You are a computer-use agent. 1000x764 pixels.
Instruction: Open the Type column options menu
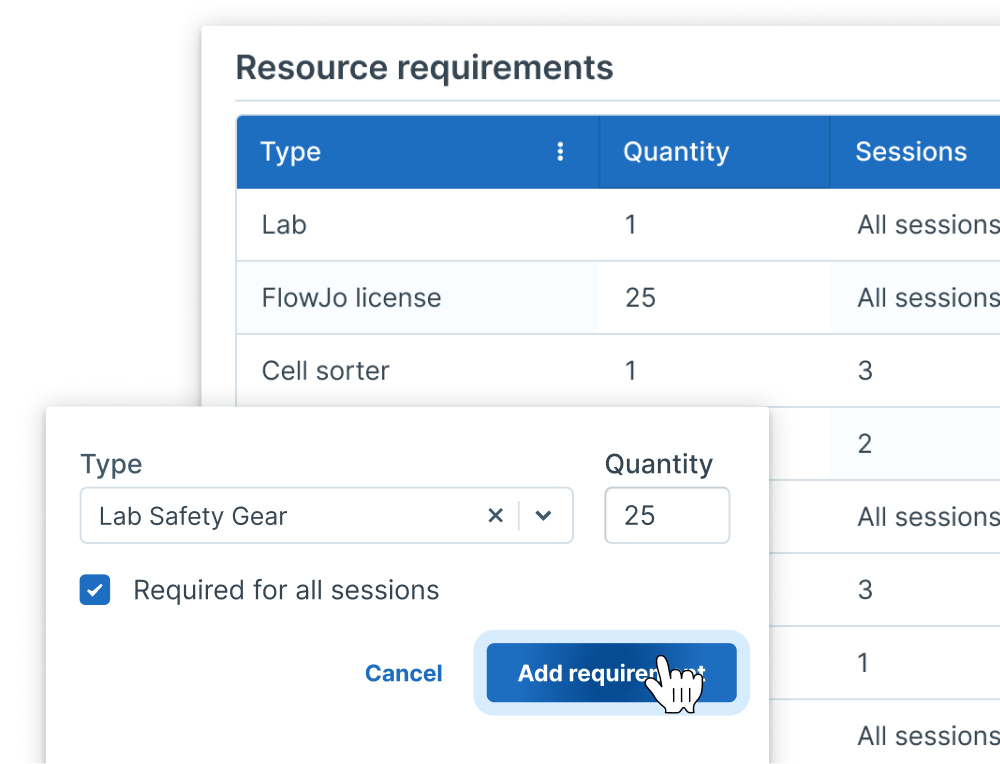[560, 152]
